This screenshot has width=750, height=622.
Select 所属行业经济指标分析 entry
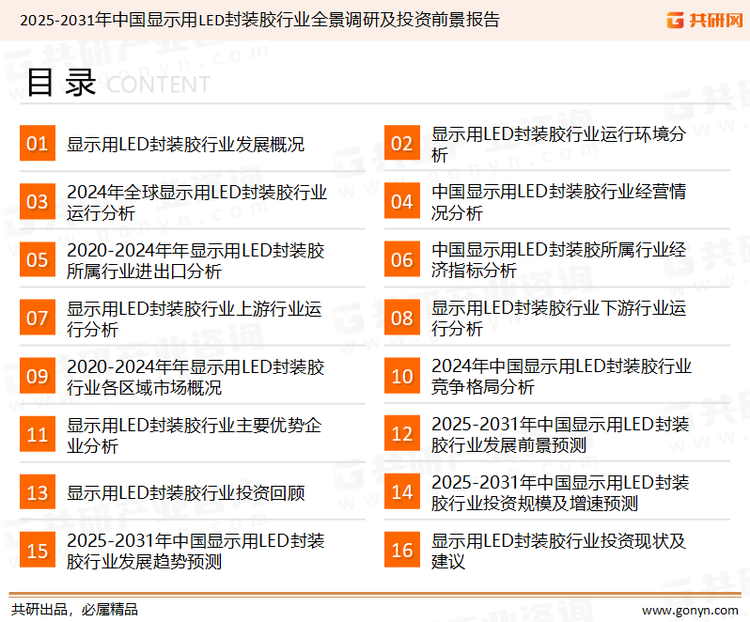pos(559,260)
